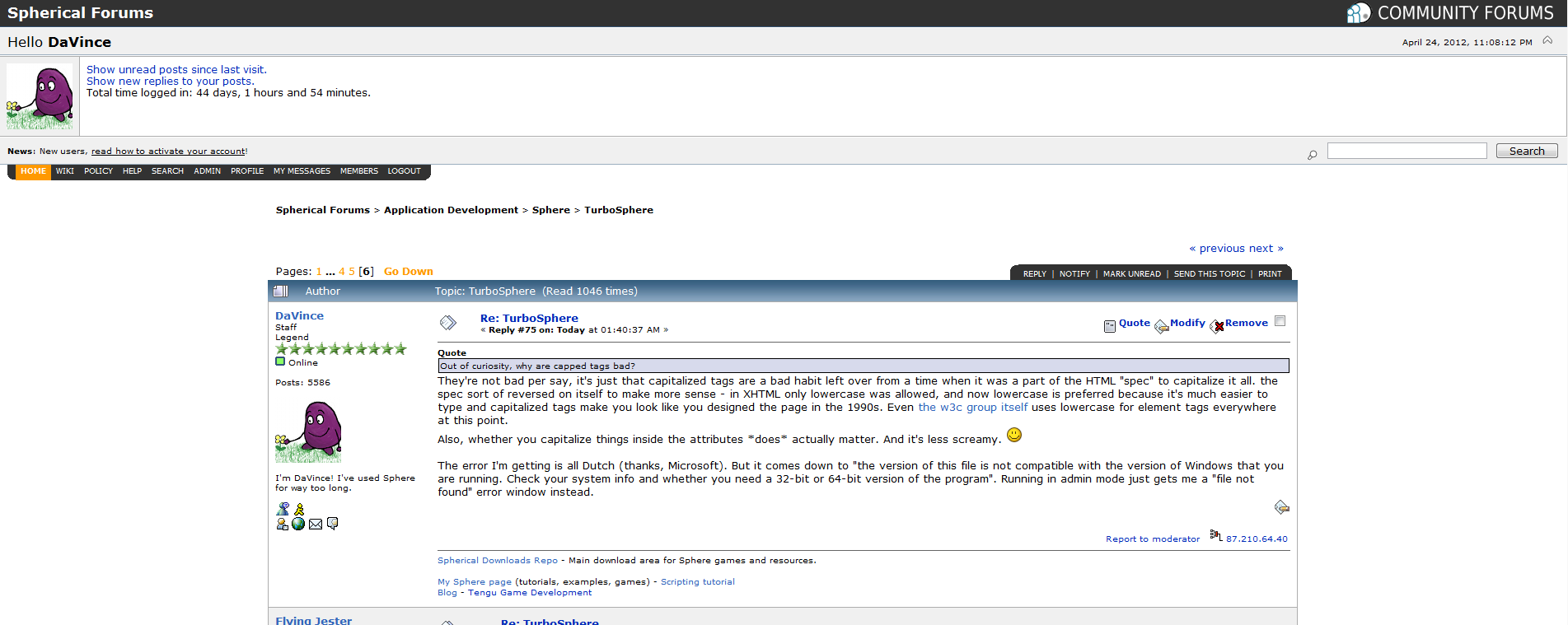Click the Remove red X icon
1568x625 pixels.
click(1217, 326)
